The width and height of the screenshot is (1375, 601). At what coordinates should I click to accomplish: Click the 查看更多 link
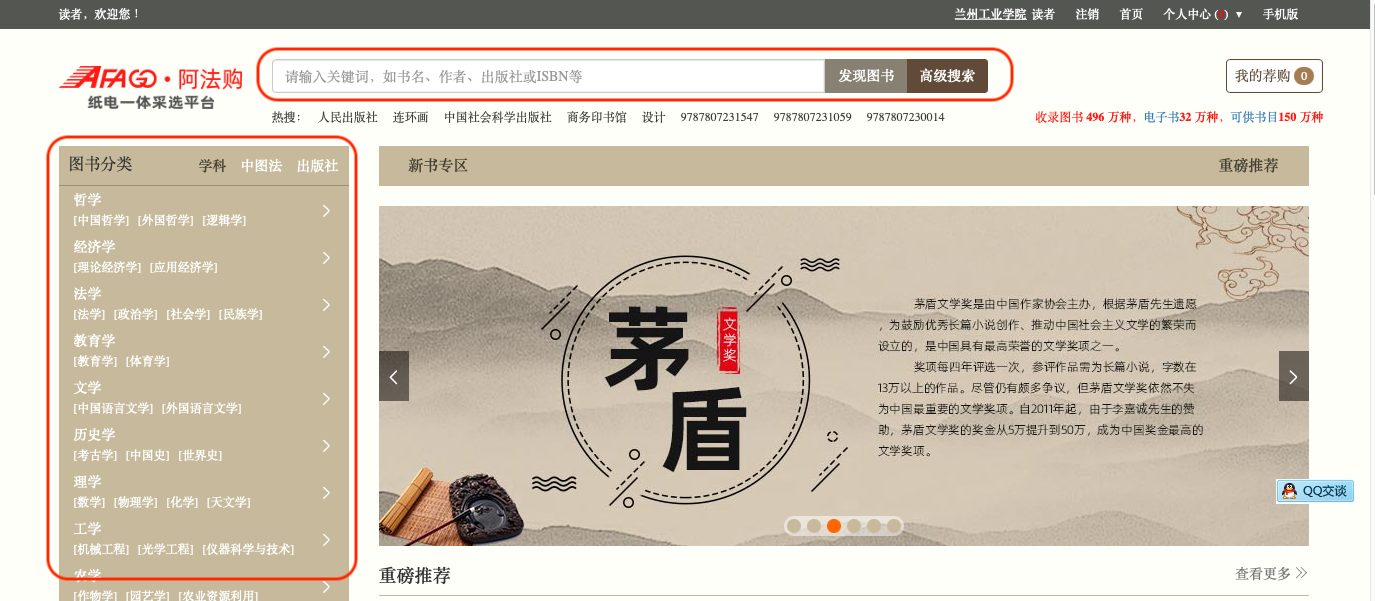pyautogui.click(x=1271, y=573)
